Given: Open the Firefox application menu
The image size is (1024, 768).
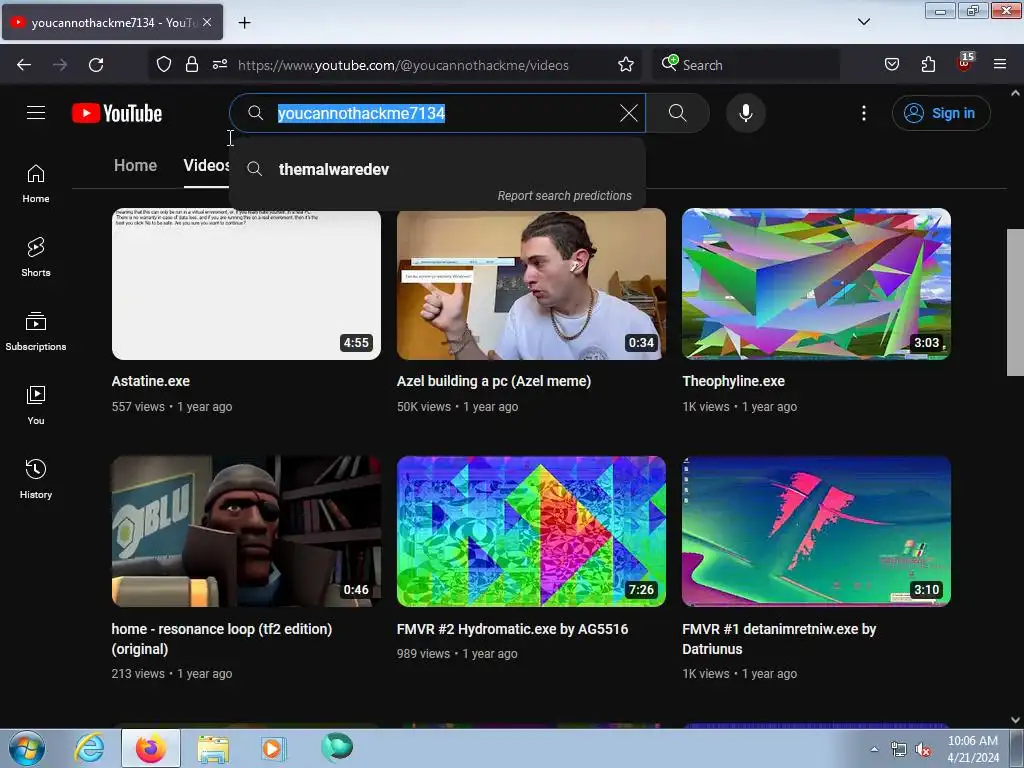Looking at the screenshot, I should [x=1000, y=65].
